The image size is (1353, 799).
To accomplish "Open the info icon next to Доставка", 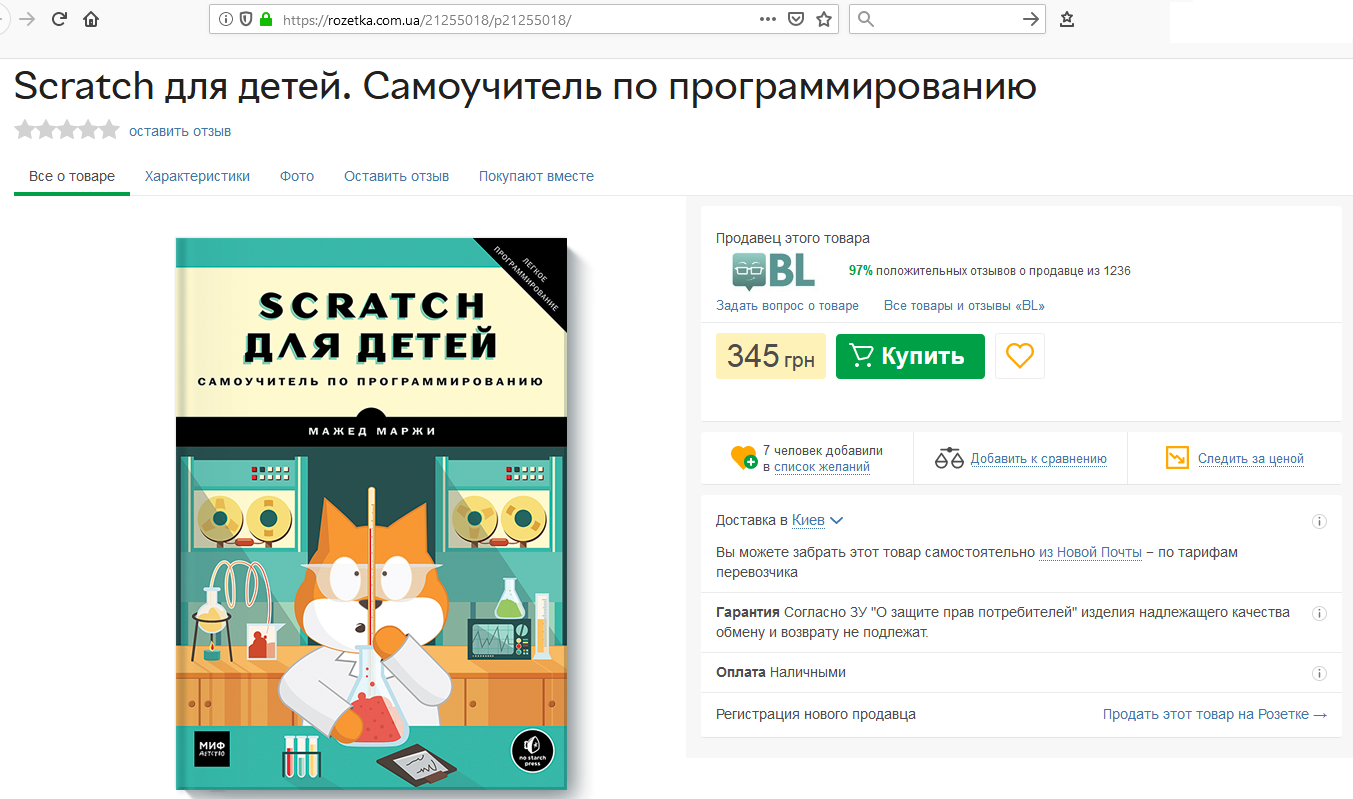I will [x=1319, y=521].
